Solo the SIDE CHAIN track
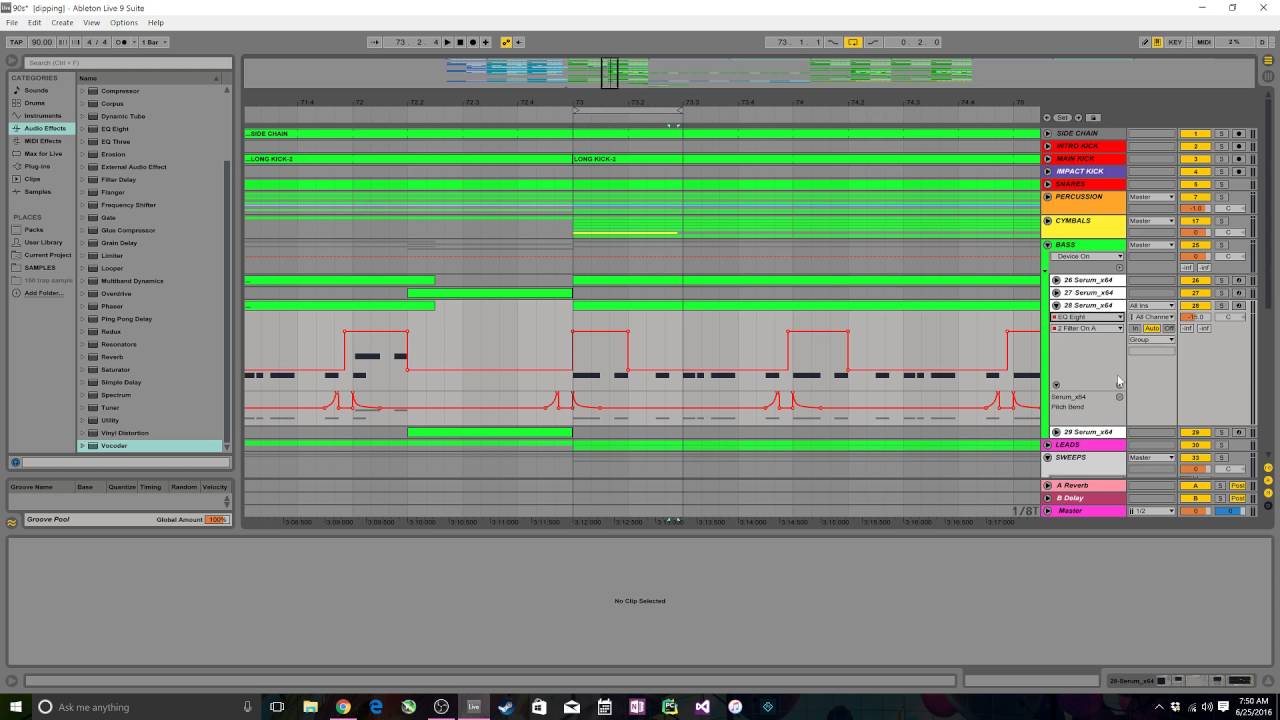Viewport: 1280px width, 720px height. pos(1221,133)
